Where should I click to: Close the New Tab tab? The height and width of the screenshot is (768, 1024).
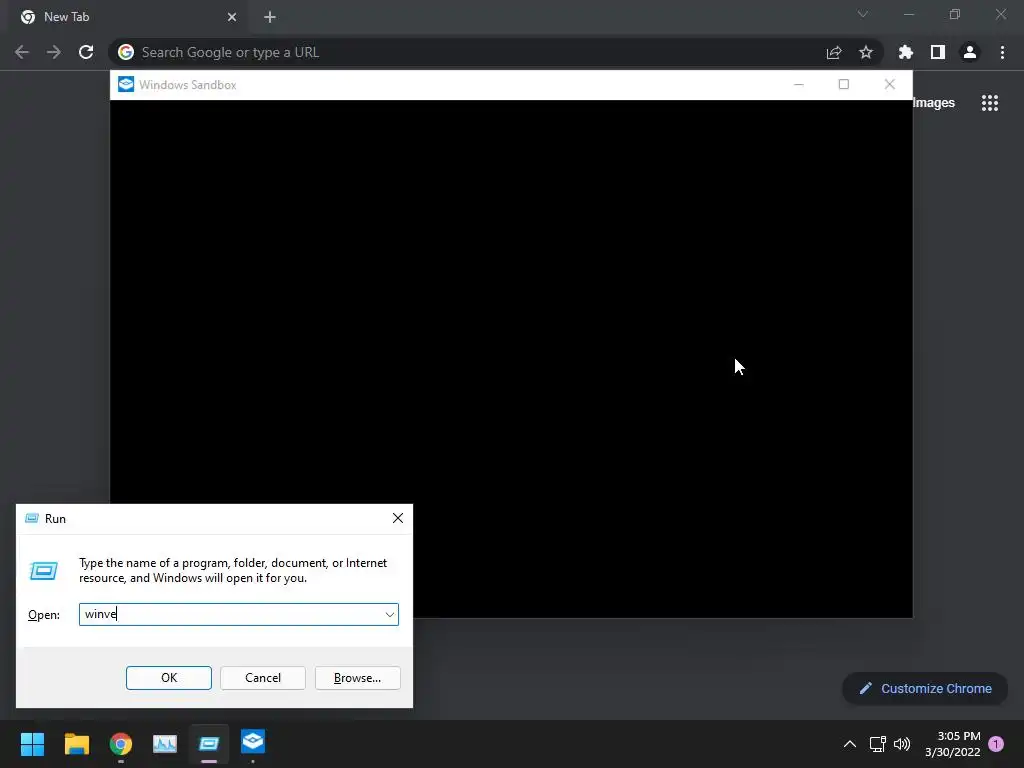tap(232, 17)
